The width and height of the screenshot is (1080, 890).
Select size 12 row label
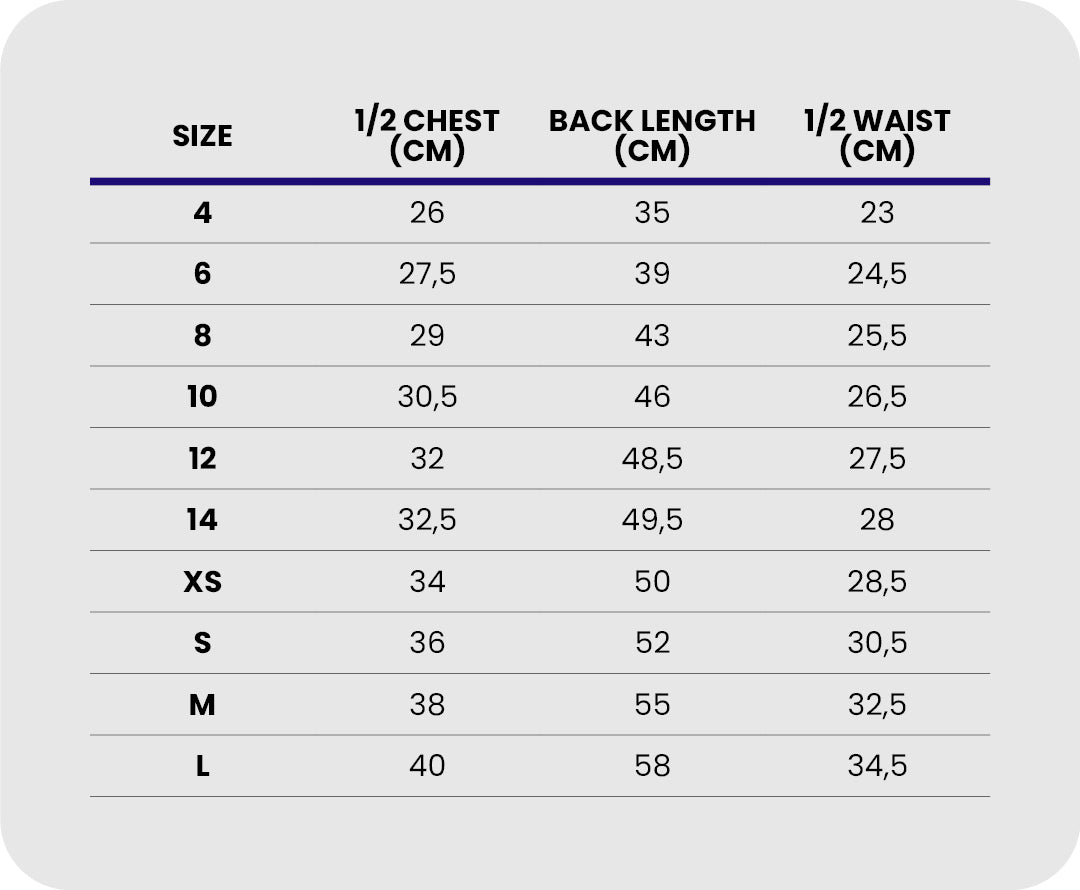pos(202,459)
